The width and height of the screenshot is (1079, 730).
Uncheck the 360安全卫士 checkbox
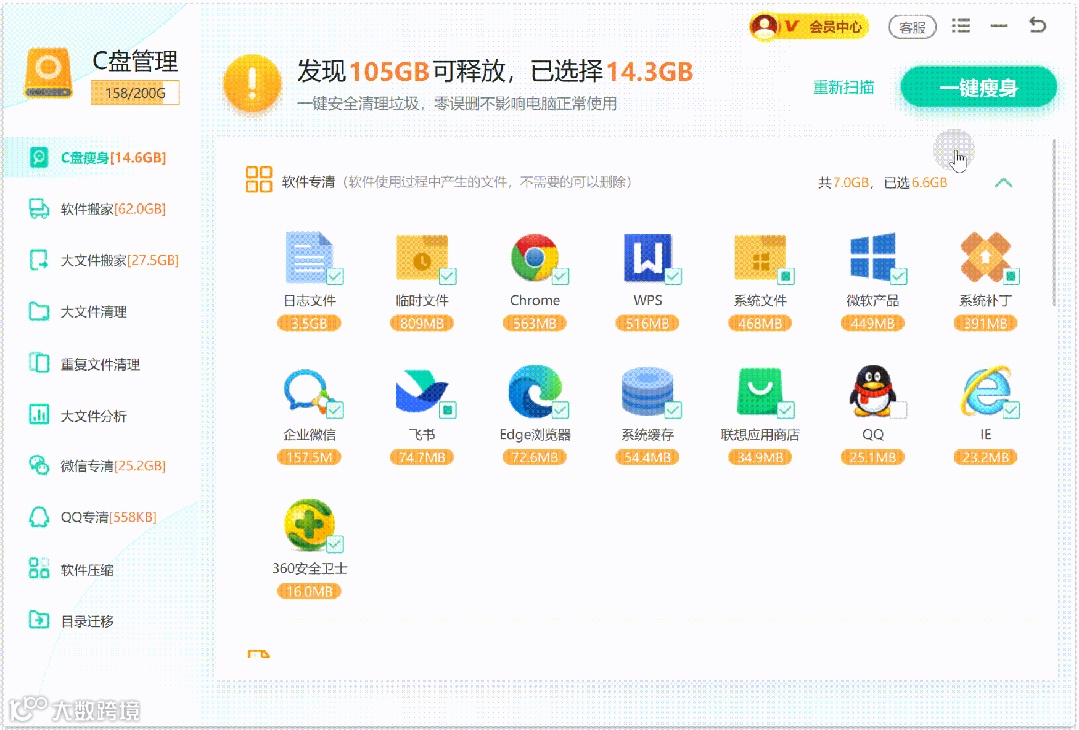[335, 544]
